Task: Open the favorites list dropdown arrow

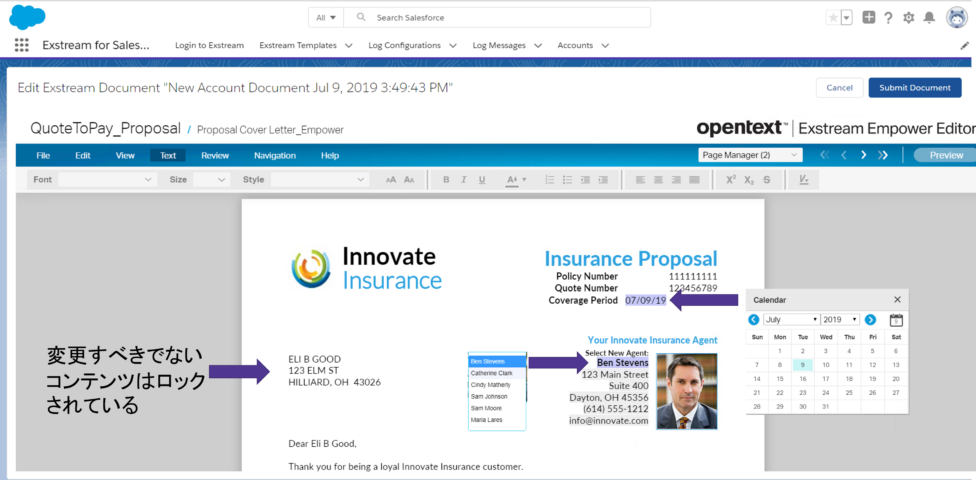Action: tap(847, 18)
